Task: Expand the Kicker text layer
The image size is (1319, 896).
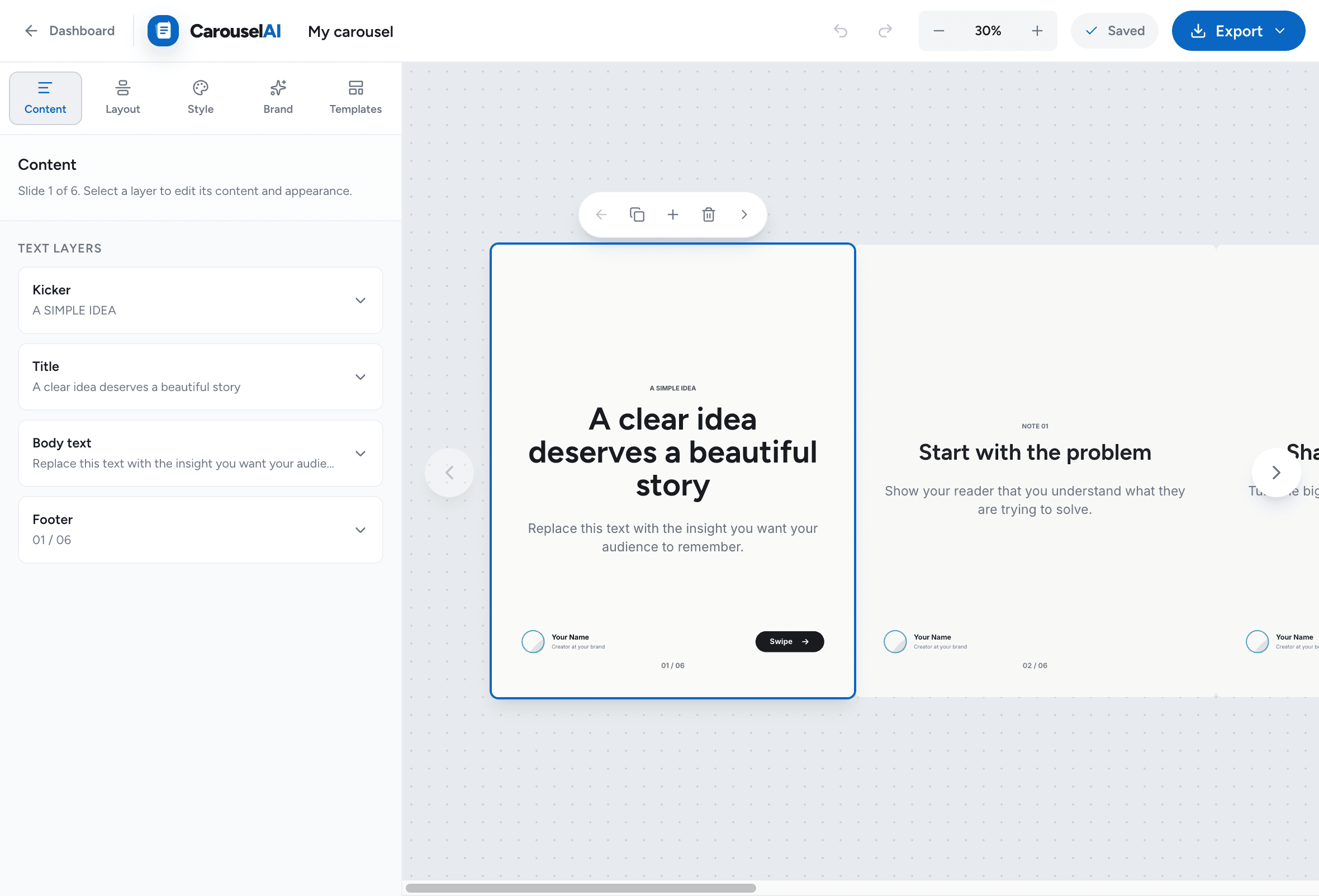Action: tap(200, 300)
